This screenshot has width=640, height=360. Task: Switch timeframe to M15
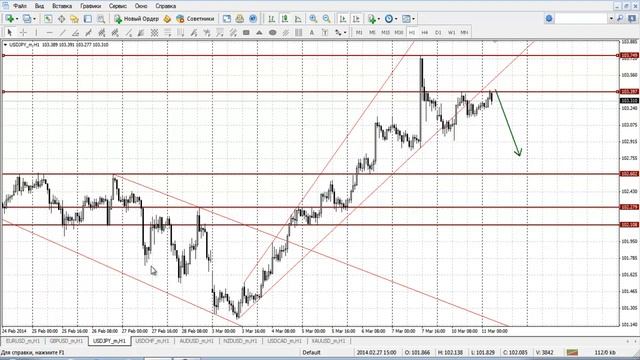pyautogui.click(x=385, y=32)
